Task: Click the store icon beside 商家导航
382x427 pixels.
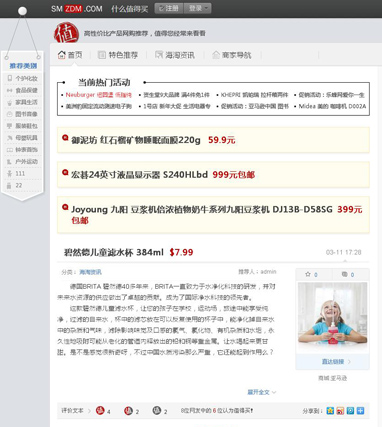Action: tap(216, 55)
